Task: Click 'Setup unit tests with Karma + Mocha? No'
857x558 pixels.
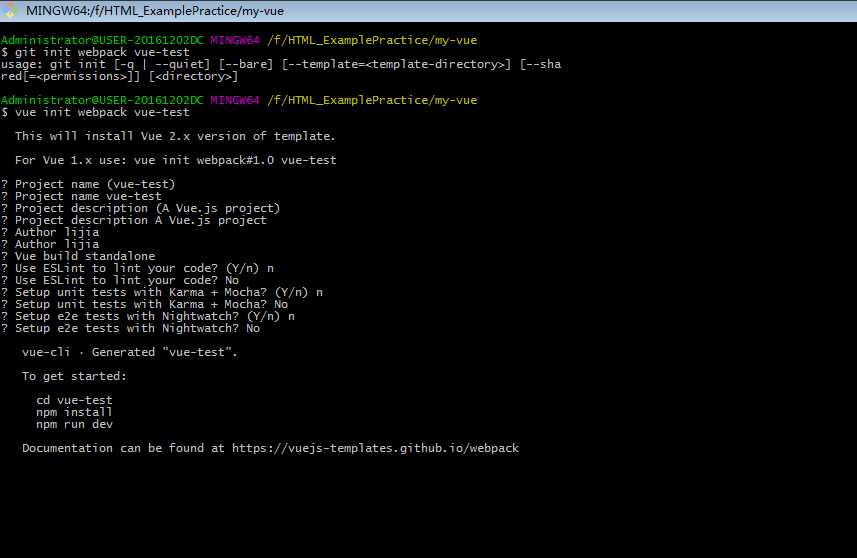Action: [144, 304]
